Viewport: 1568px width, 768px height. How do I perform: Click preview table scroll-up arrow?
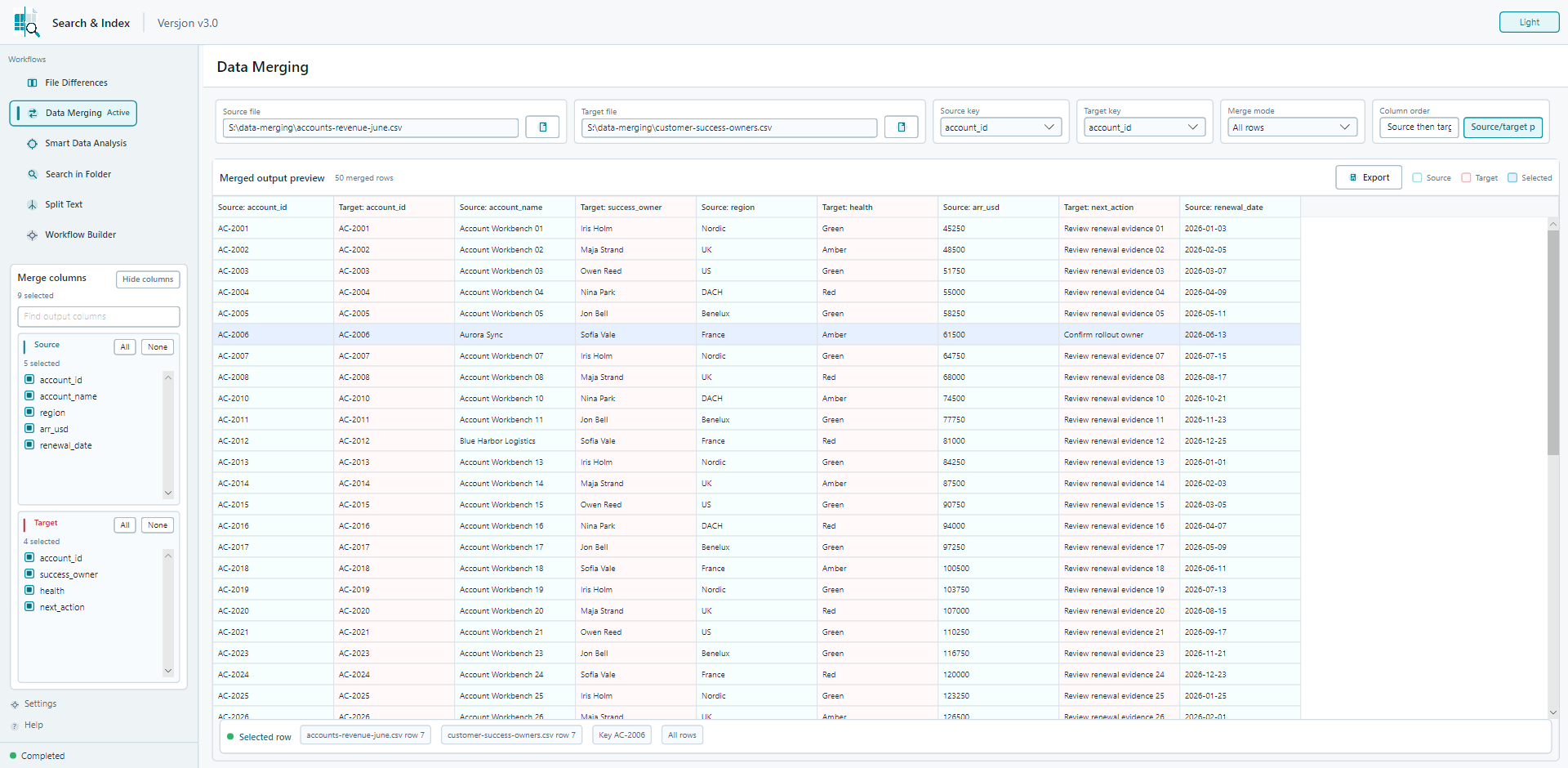1552,223
